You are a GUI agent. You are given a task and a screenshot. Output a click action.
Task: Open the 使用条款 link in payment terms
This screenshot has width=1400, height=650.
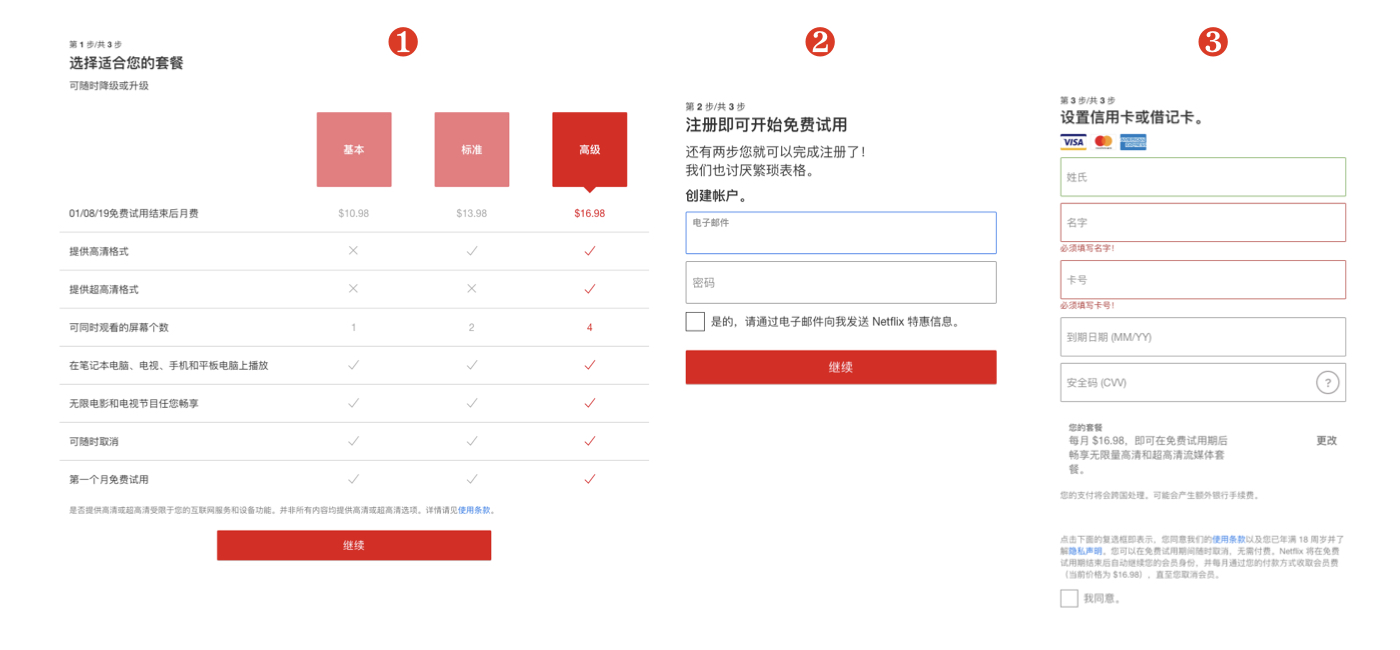pyautogui.click(x=1228, y=539)
